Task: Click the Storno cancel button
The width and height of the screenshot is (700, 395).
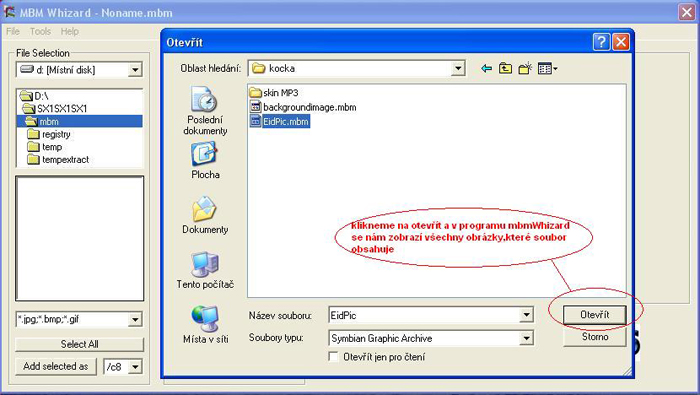Action: [595, 337]
